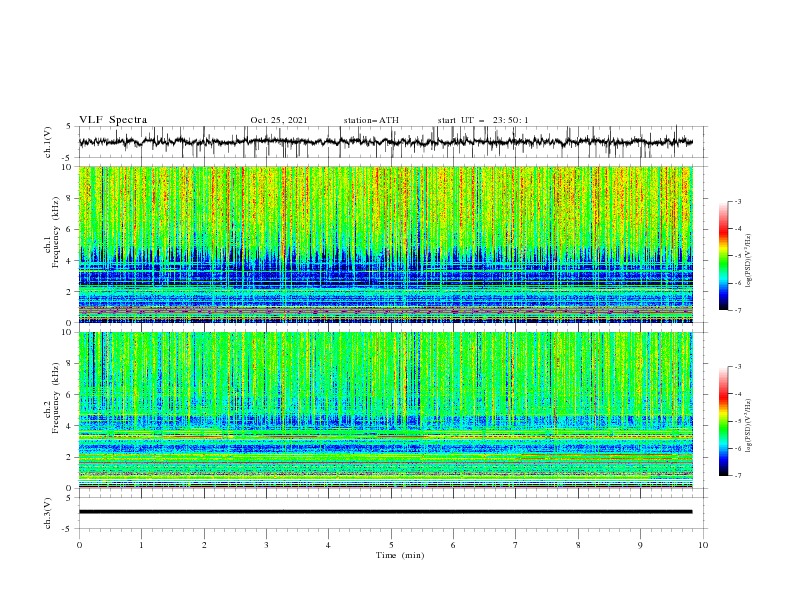Click the '5' tick of ch.1(V) axis

point(69,126)
